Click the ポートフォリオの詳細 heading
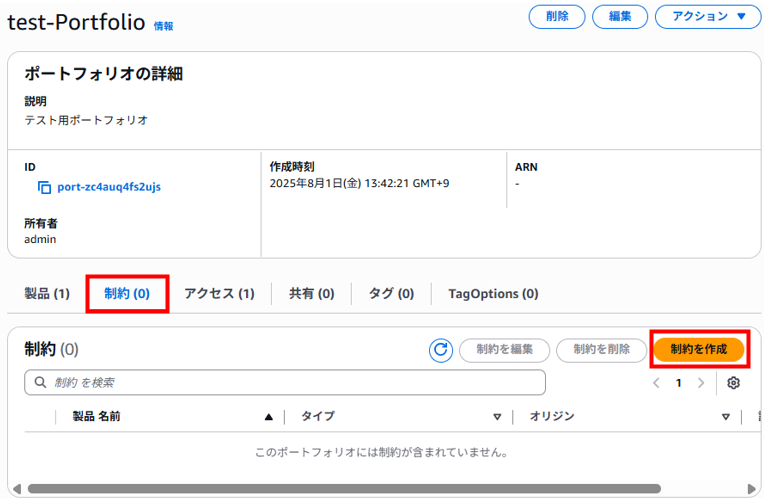Viewport: 764px width, 498px height. [x=104, y=74]
